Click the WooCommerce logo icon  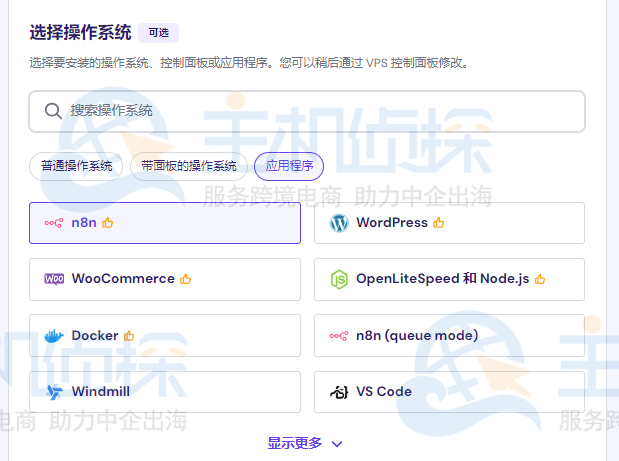point(54,279)
